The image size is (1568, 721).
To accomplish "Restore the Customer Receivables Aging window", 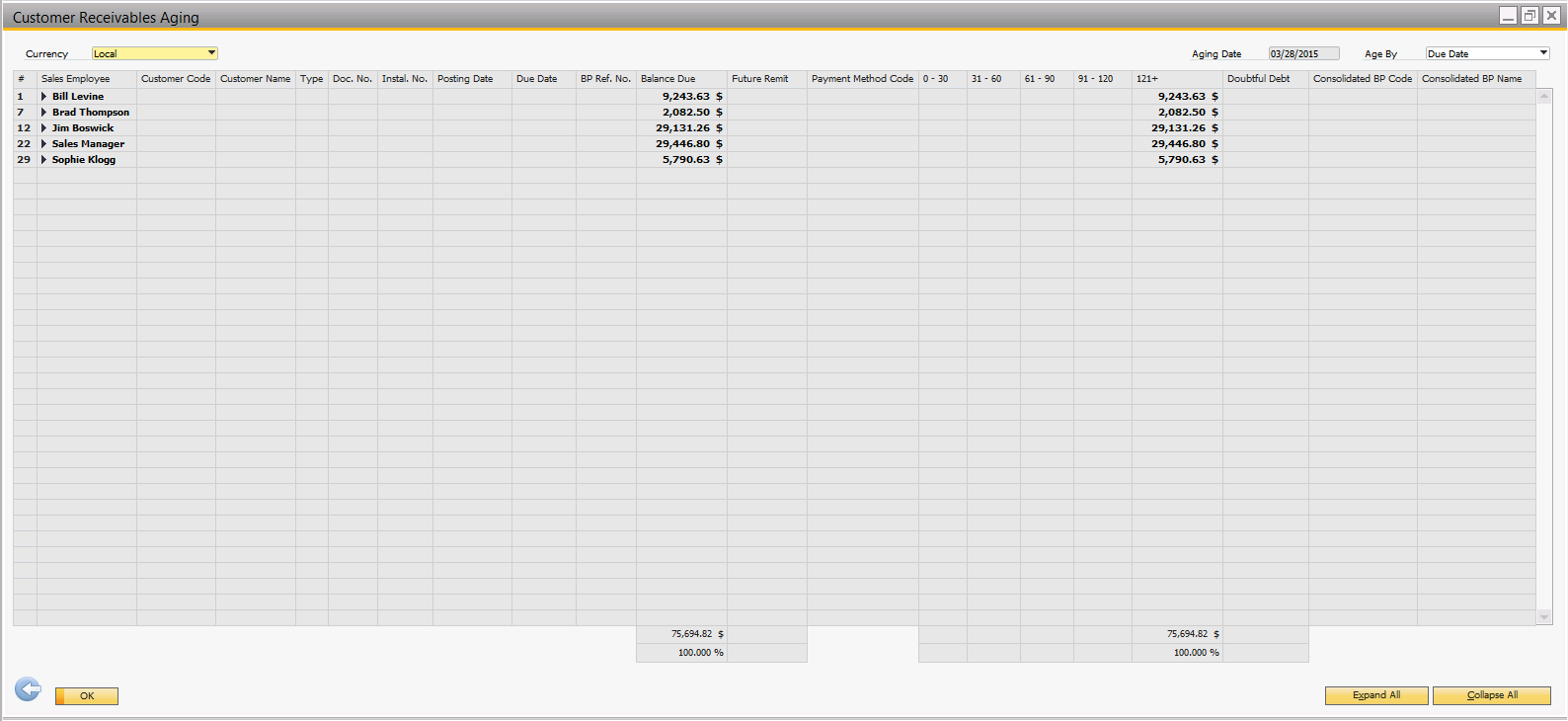I will pyautogui.click(x=1529, y=16).
